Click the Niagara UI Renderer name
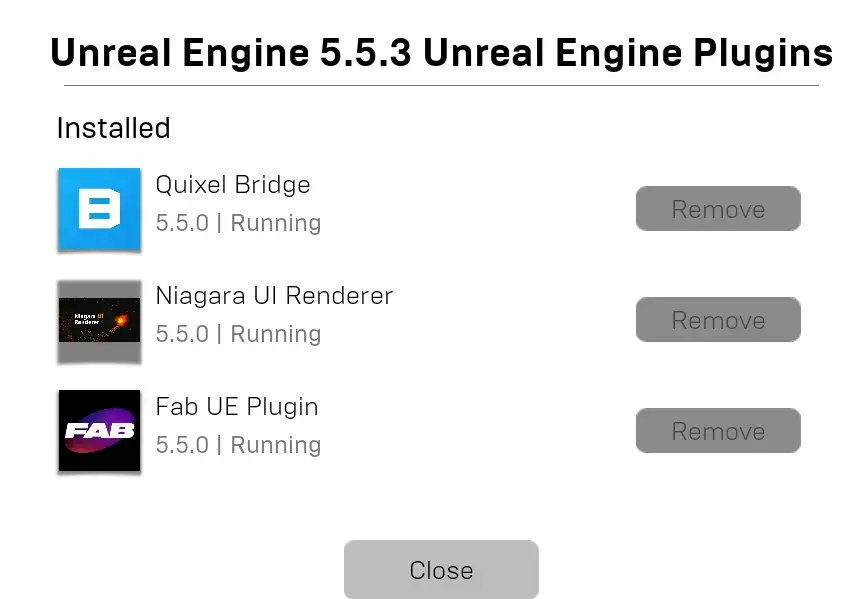This screenshot has height=599, width=857. click(274, 296)
